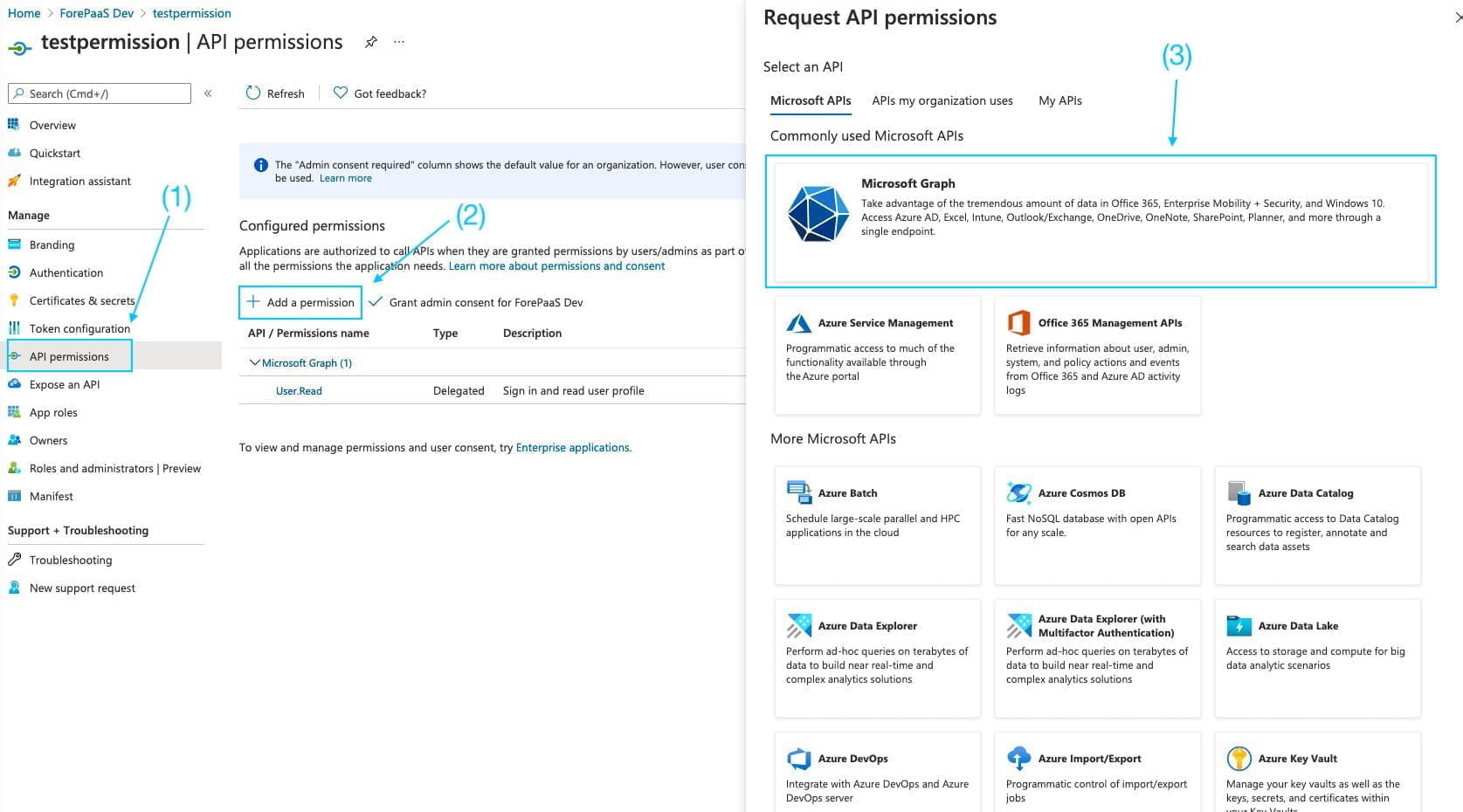Select the Azure Data Lake card

click(1317, 657)
